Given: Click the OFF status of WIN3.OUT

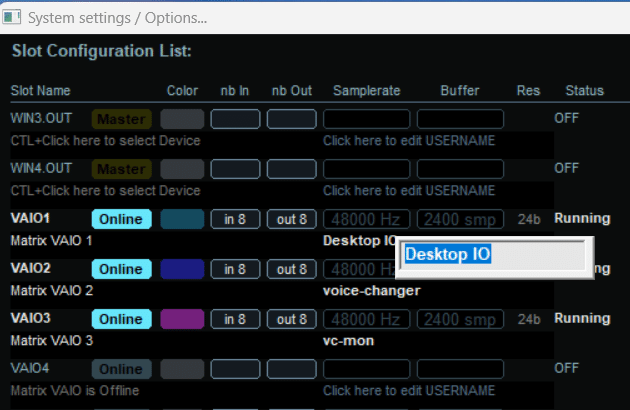Looking at the screenshot, I should (x=567, y=118).
